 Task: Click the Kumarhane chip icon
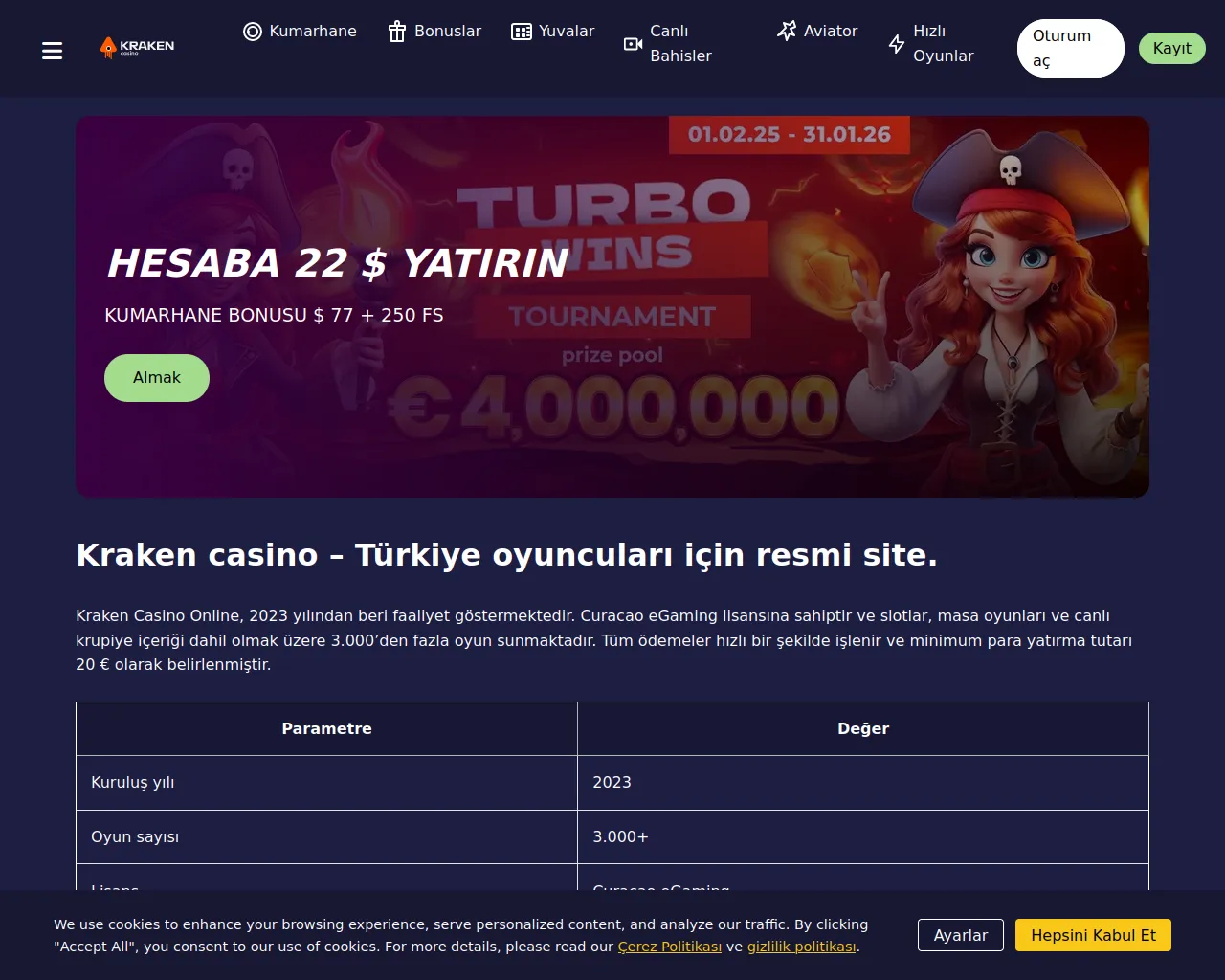(253, 32)
